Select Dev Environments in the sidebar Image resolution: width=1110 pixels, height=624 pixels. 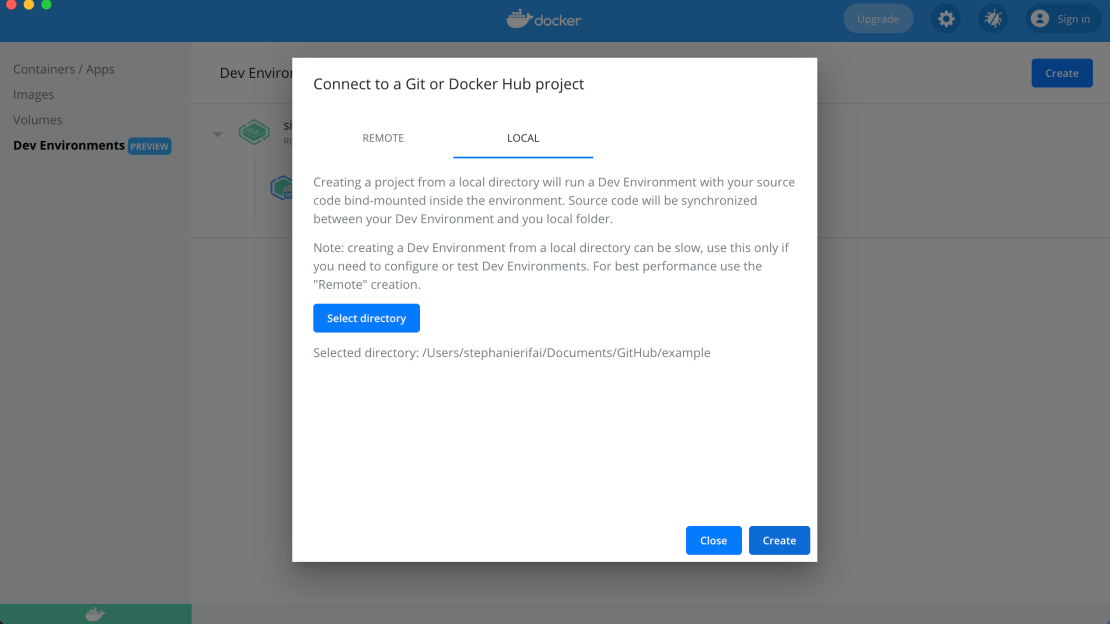coord(69,145)
